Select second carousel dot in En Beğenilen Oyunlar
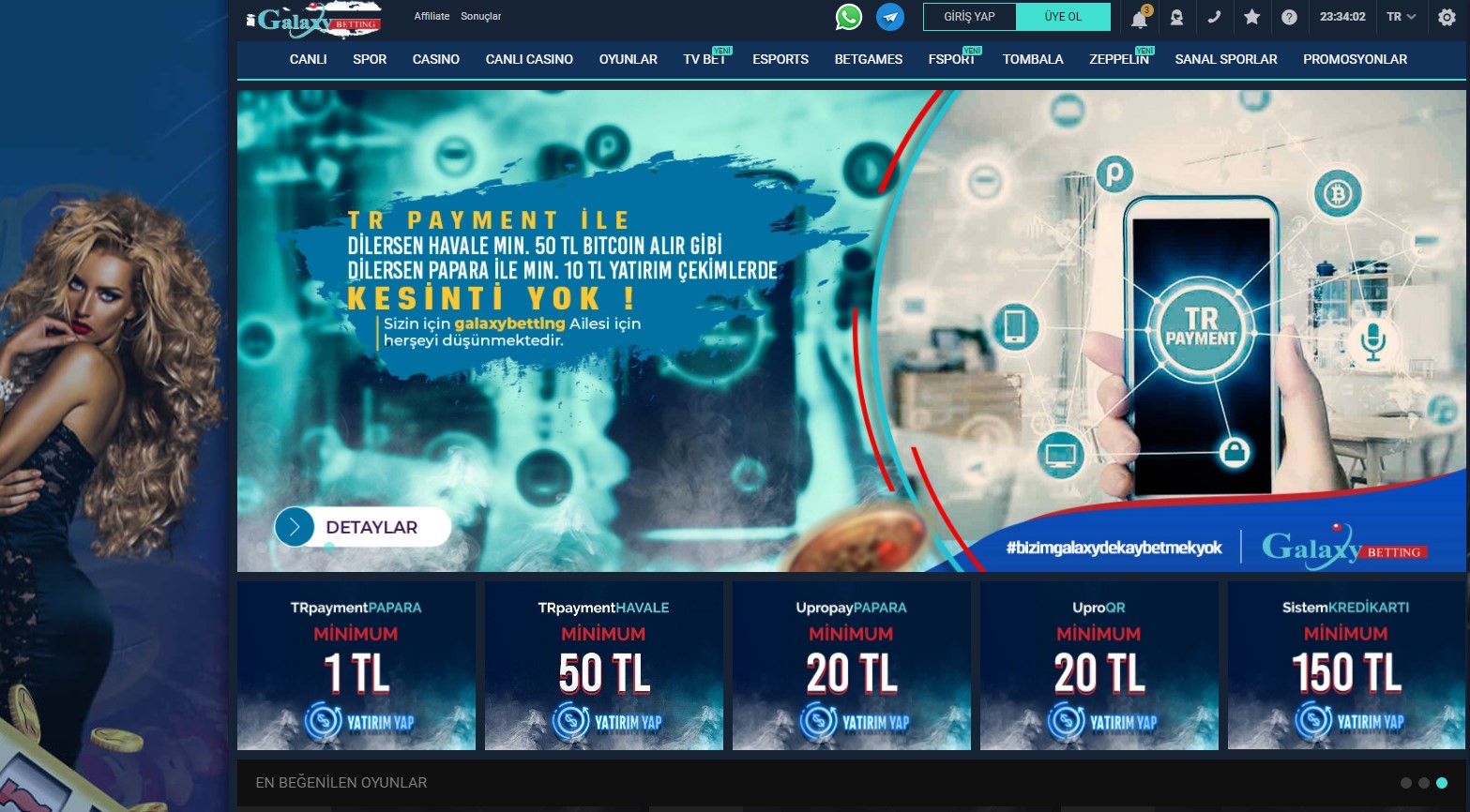The height and width of the screenshot is (812, 1470). point(1424,783)
